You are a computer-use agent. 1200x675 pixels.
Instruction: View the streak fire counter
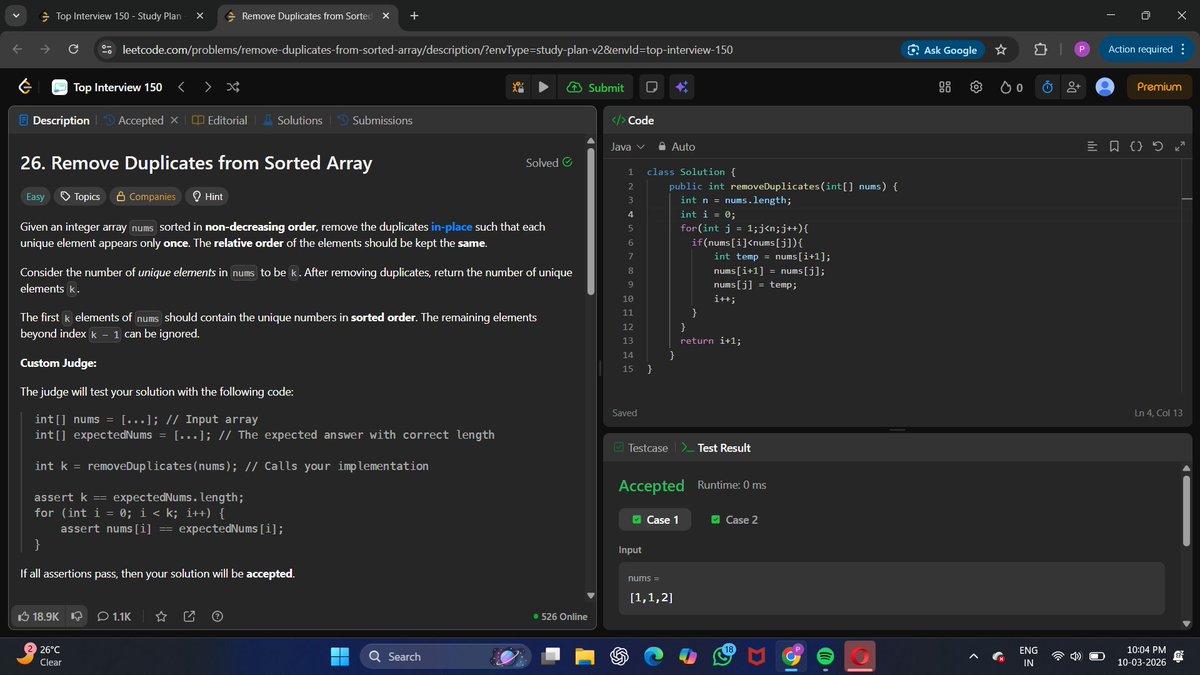click(x=1011, y=87)
